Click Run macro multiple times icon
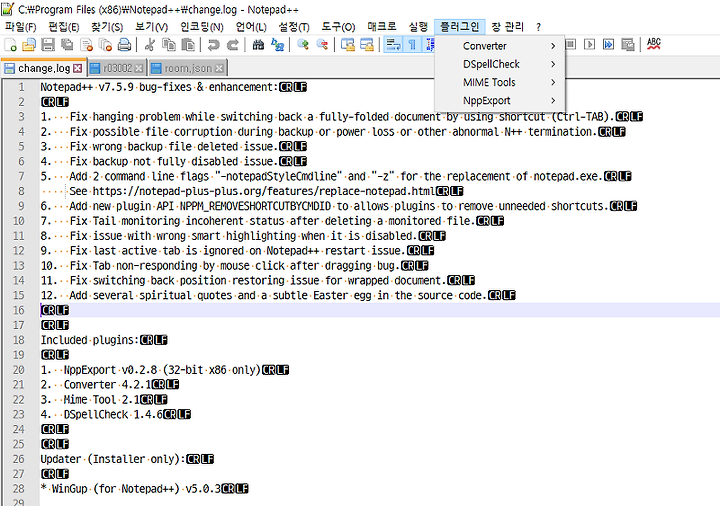The width and height of the screenshot is (720, 506). pyautogui.click(x=608, y=45)
